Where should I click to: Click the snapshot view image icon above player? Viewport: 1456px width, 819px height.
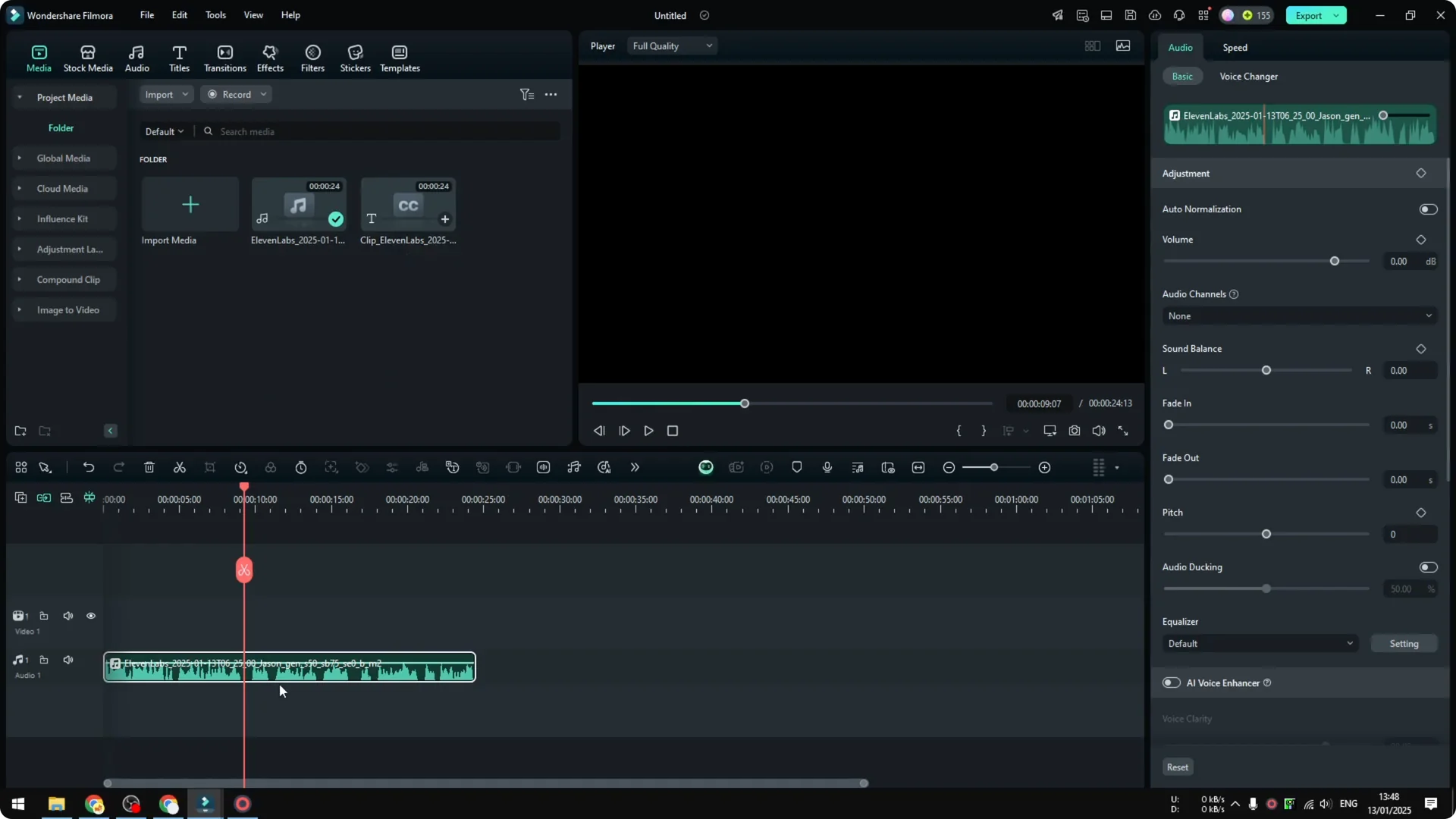point(1123,46)
